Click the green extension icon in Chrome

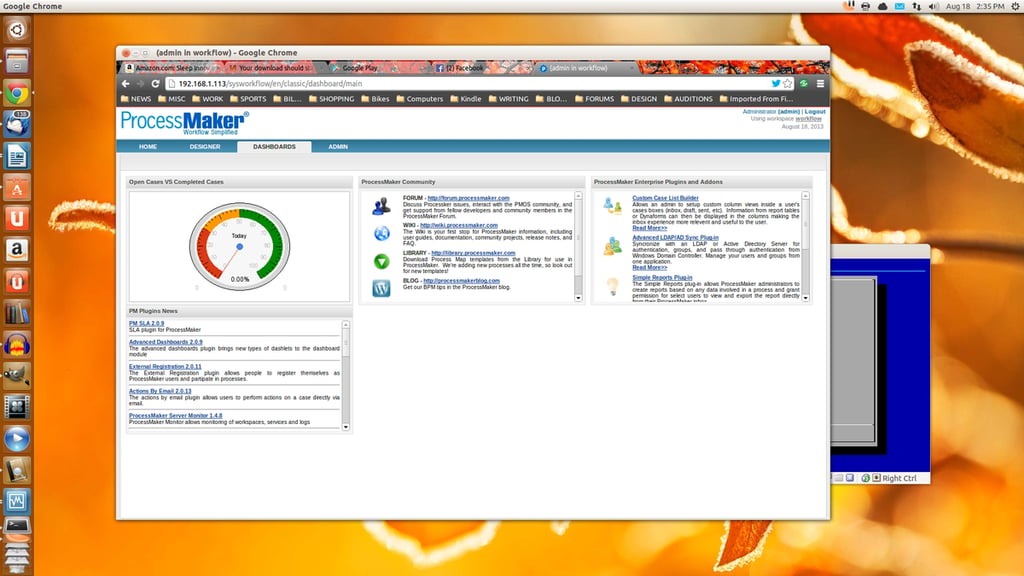point(804,84)
